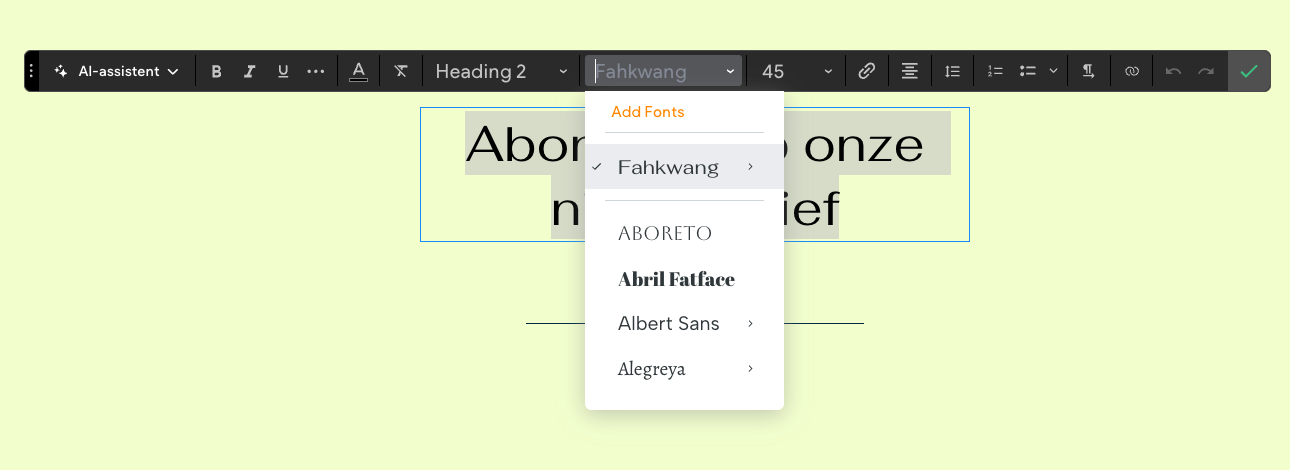Expand the Heading 2 style dropdown
This screenshot has width=1290, height=470.
point(501,71)
